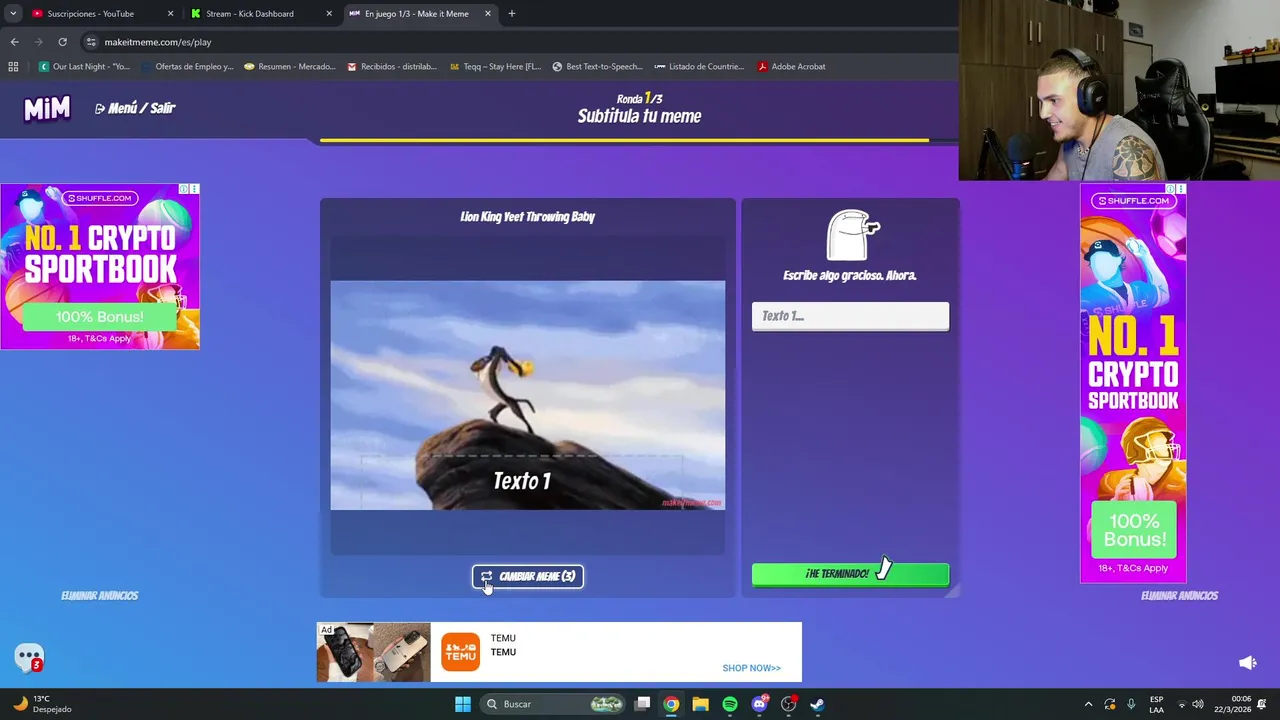Show hidden system tray icons
This screenshot has height=720, width=1280.
pos(1088,704)
